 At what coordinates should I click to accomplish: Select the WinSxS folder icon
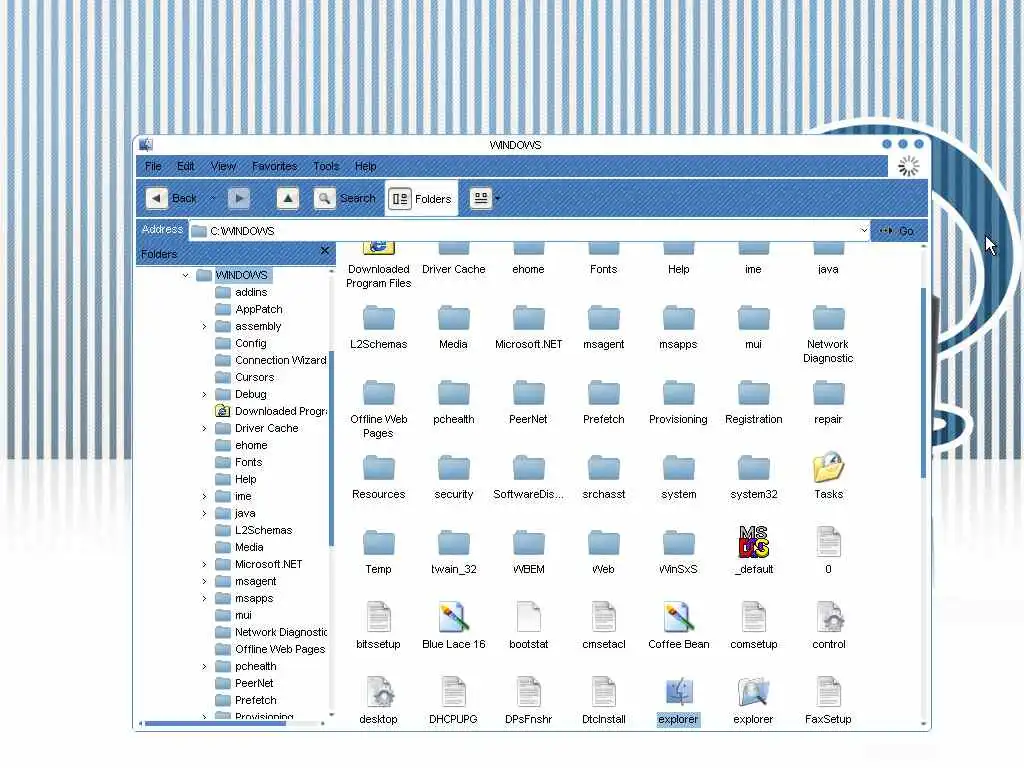tap(678, 551)
